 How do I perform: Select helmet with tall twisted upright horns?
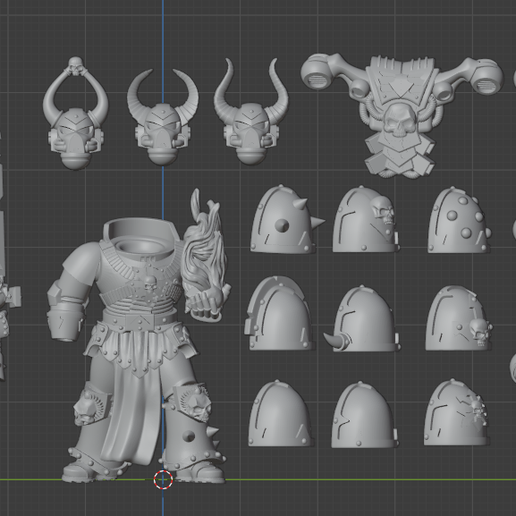(x=251, y=112)
